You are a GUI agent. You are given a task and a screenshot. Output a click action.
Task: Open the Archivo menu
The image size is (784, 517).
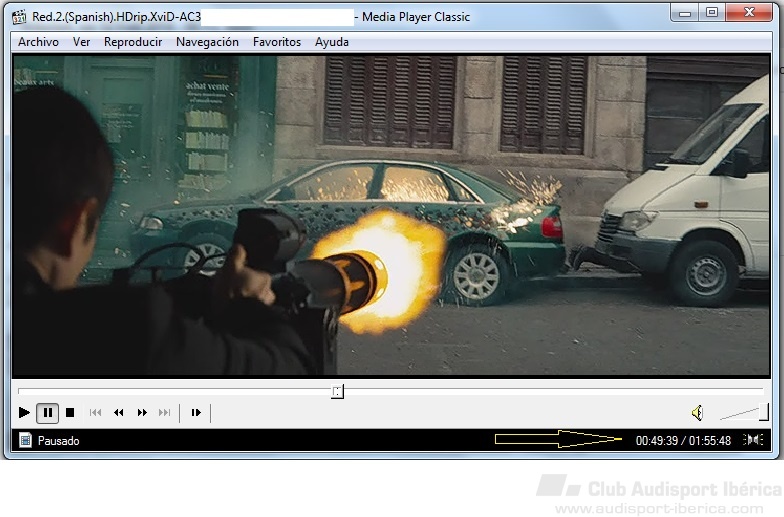38,42
